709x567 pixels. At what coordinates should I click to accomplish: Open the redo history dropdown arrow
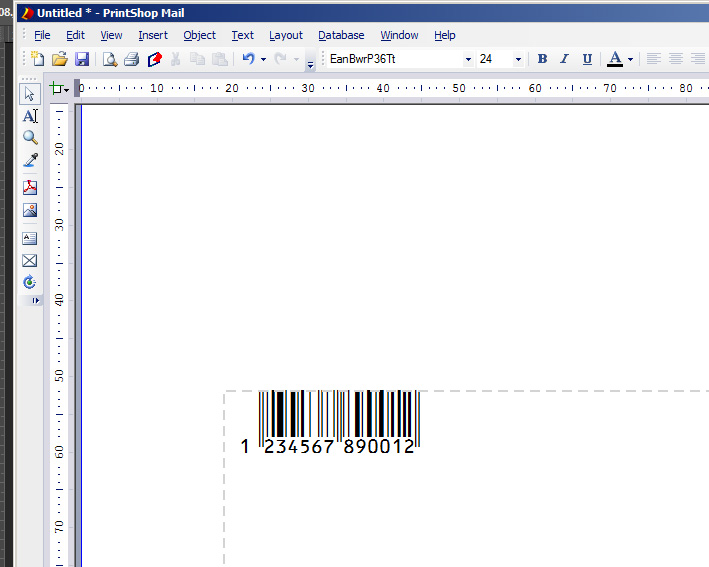click(296, 59)
